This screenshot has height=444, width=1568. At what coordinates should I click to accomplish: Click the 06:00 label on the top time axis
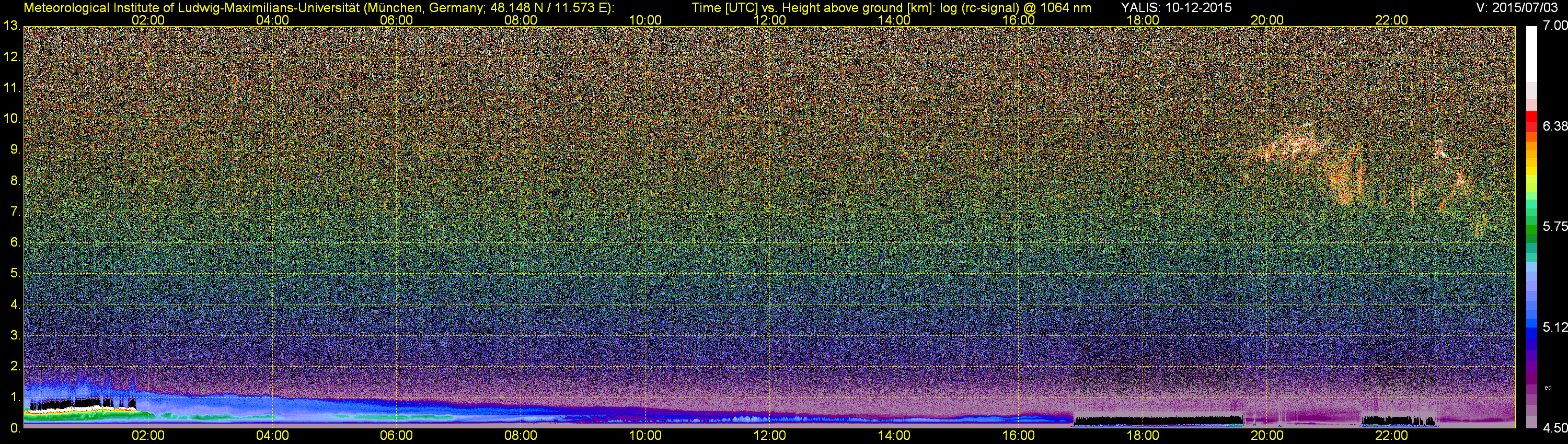tap(396, 20)
